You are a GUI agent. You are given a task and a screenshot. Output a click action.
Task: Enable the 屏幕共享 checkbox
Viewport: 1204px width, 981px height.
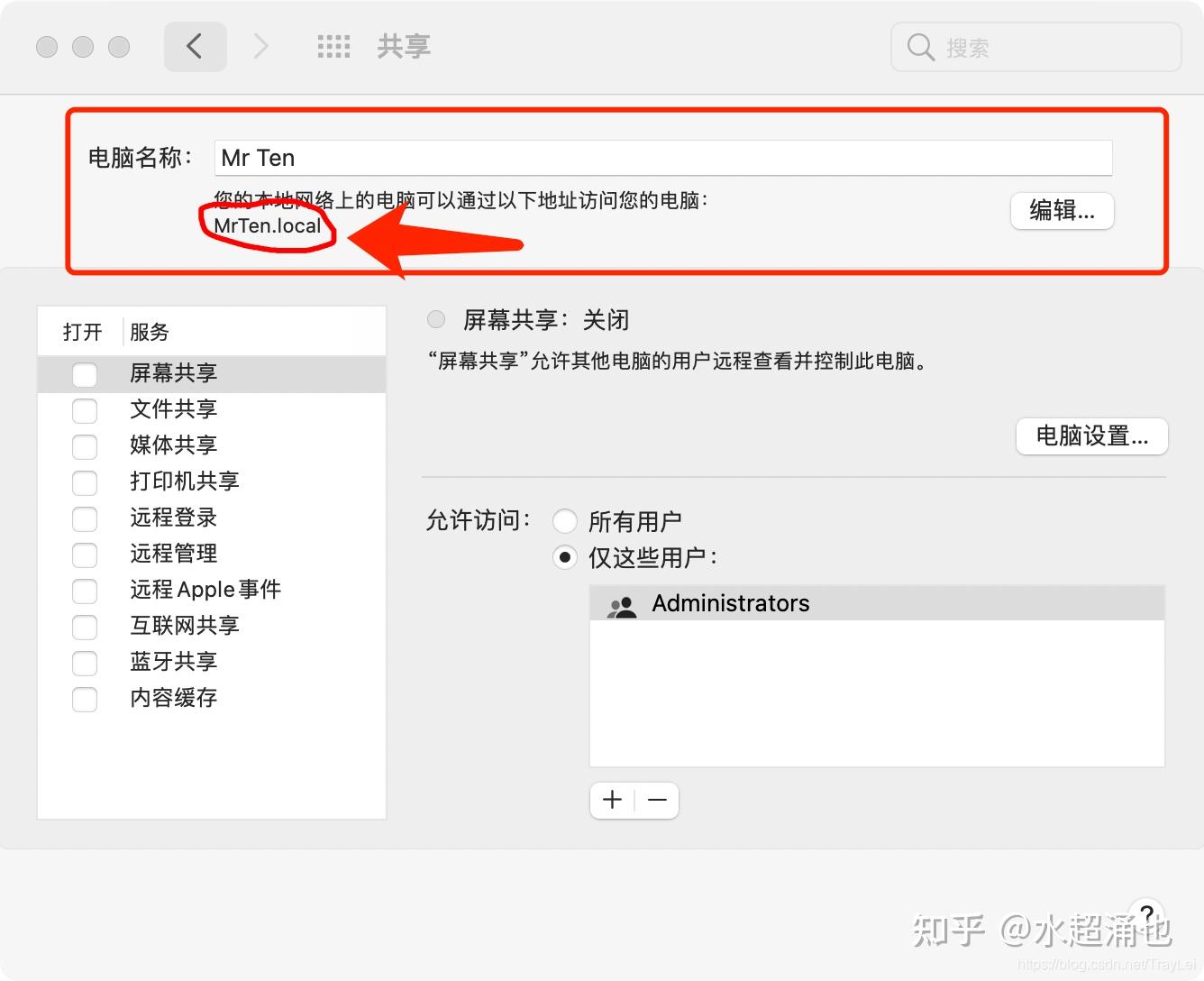point(85,374)
